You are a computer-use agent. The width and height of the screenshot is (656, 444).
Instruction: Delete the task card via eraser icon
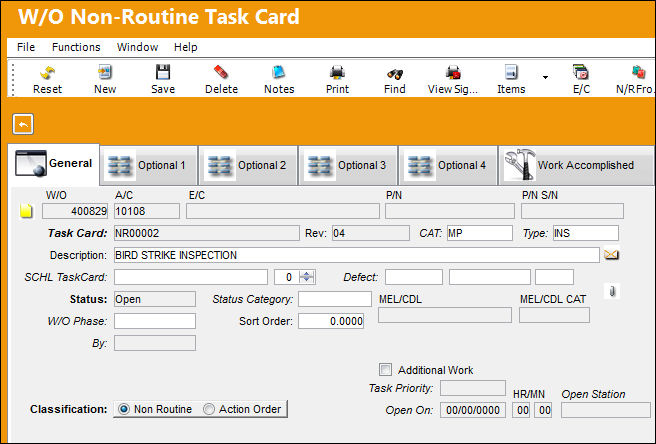click(221, 79)
